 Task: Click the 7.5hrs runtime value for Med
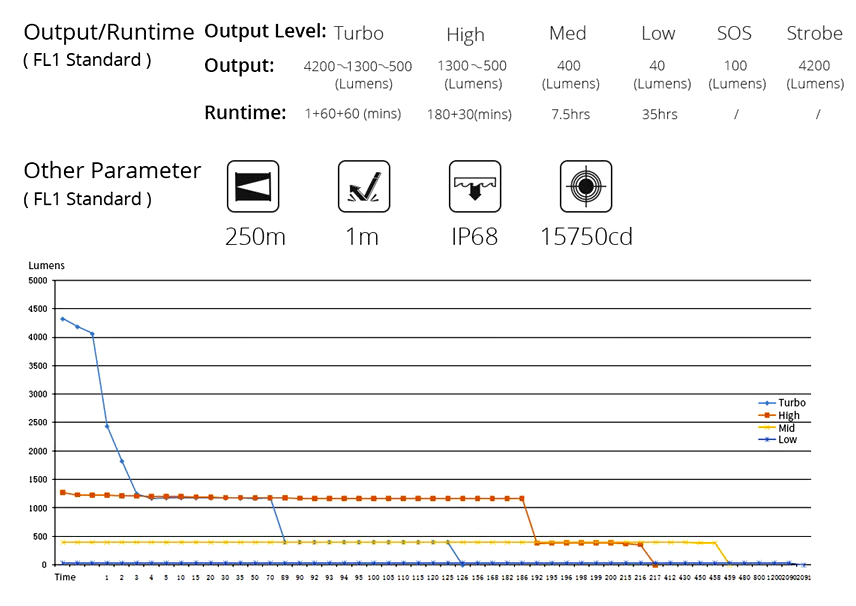(570, 114)
